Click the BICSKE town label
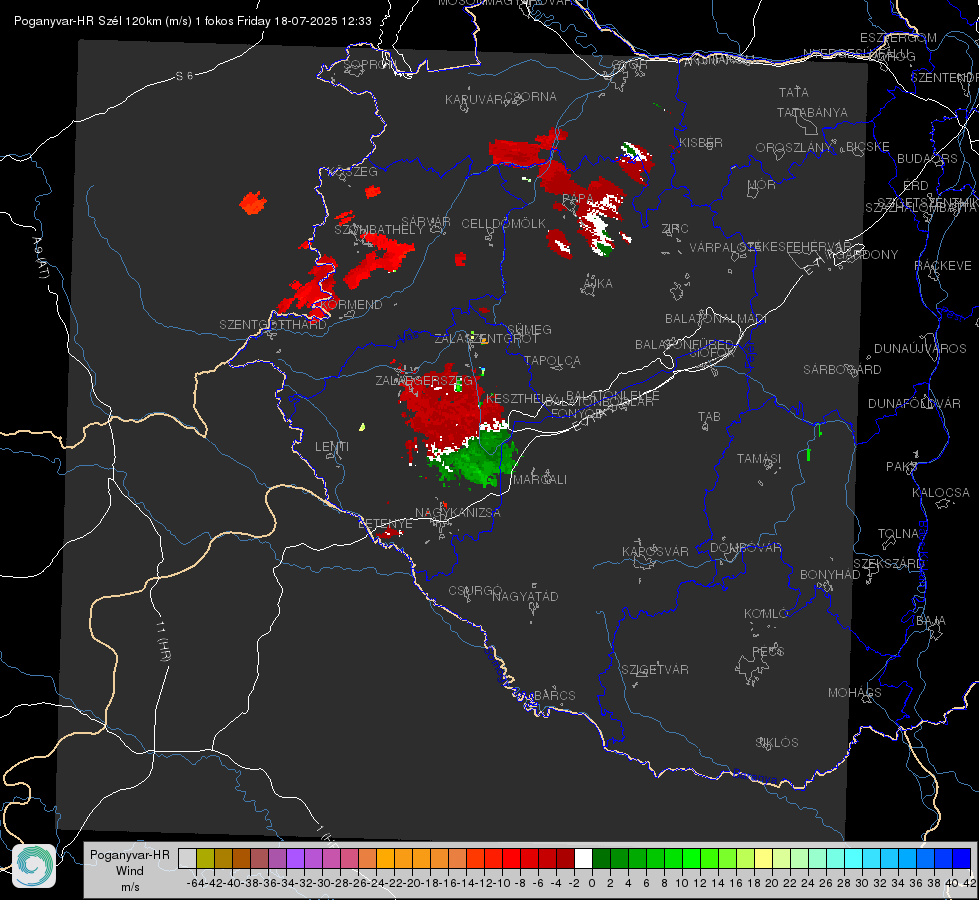Viewport: 979px width, 900px height. [x=867, y=146]
